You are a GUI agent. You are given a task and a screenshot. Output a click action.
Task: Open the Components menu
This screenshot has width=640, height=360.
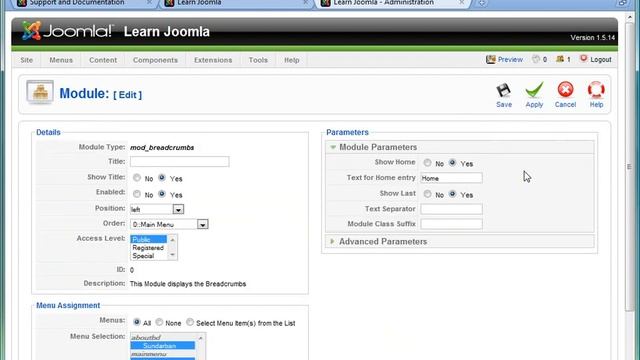pos(155,60)
